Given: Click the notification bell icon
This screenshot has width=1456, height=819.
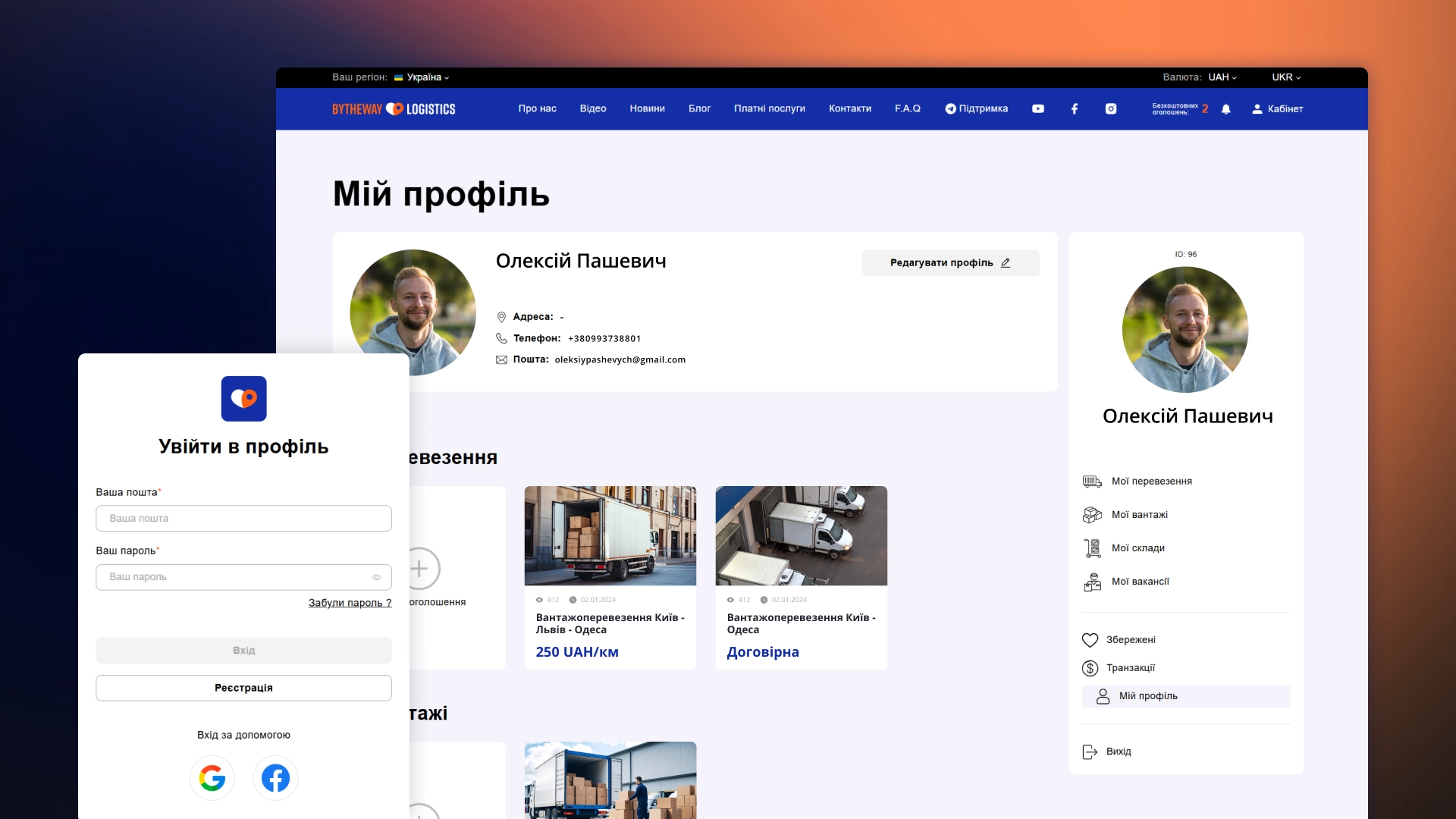Looking at the screenshot, I should click(1225, 109).
